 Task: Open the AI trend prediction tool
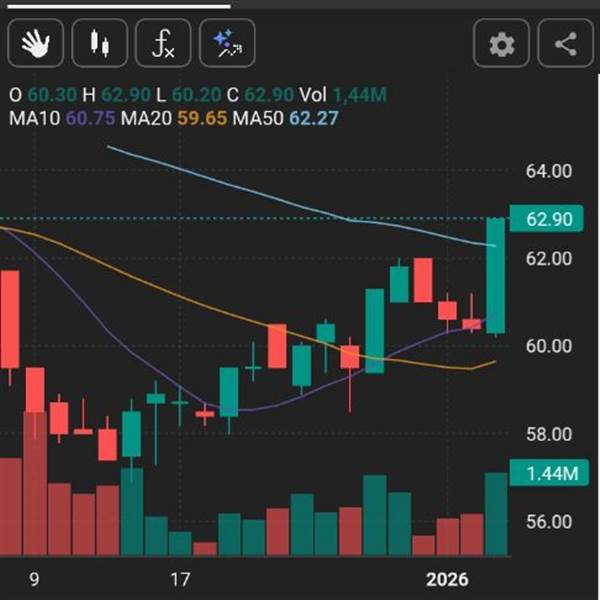[x=227, y=43]
